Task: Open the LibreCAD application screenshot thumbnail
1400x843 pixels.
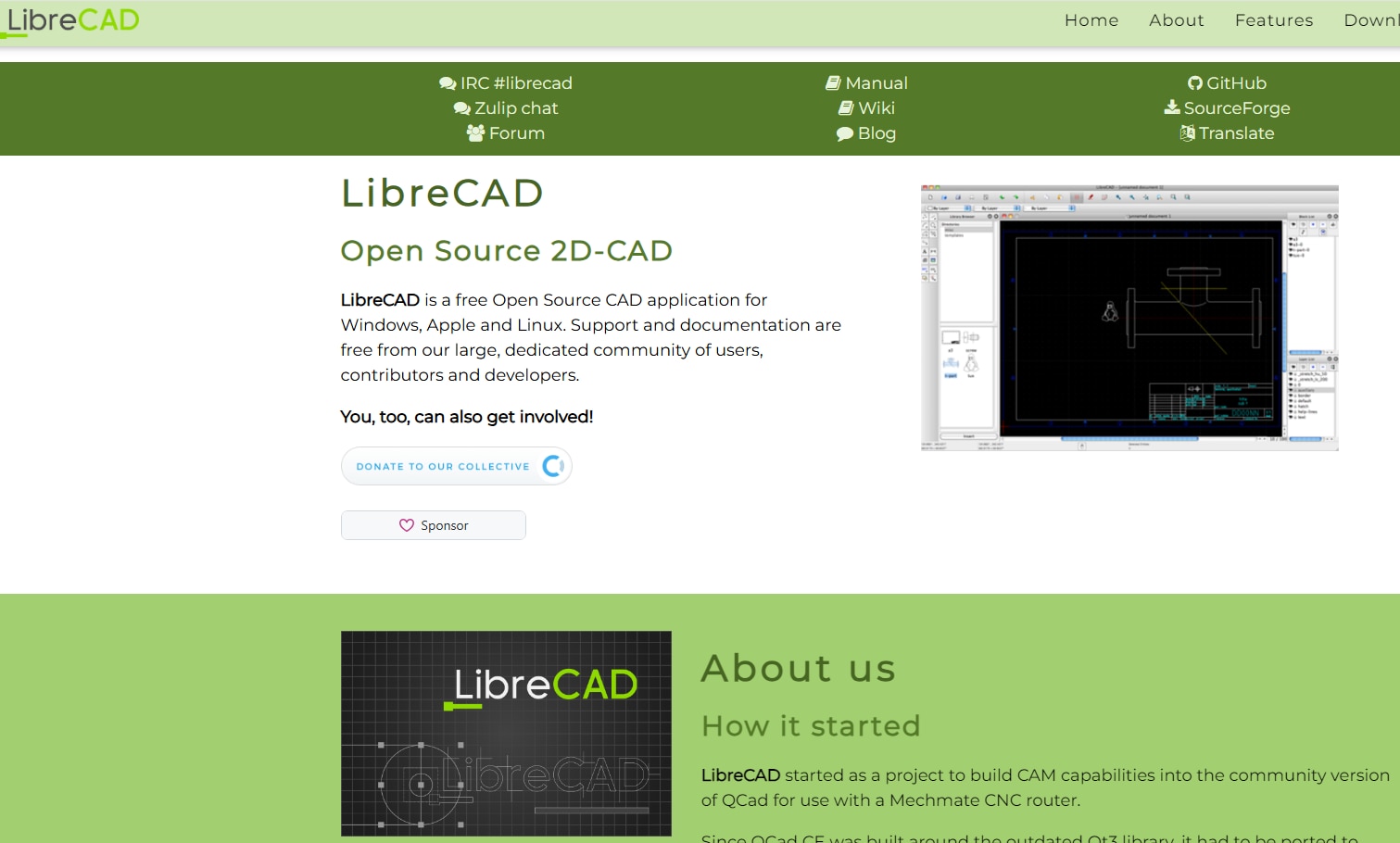Action: click(1129, 318)
